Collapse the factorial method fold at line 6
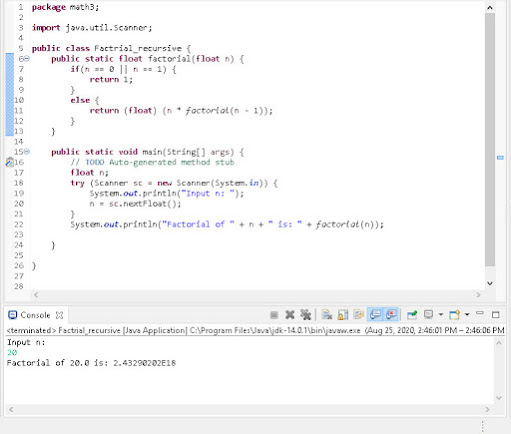511x434 pixels. [x=27, y=59]
